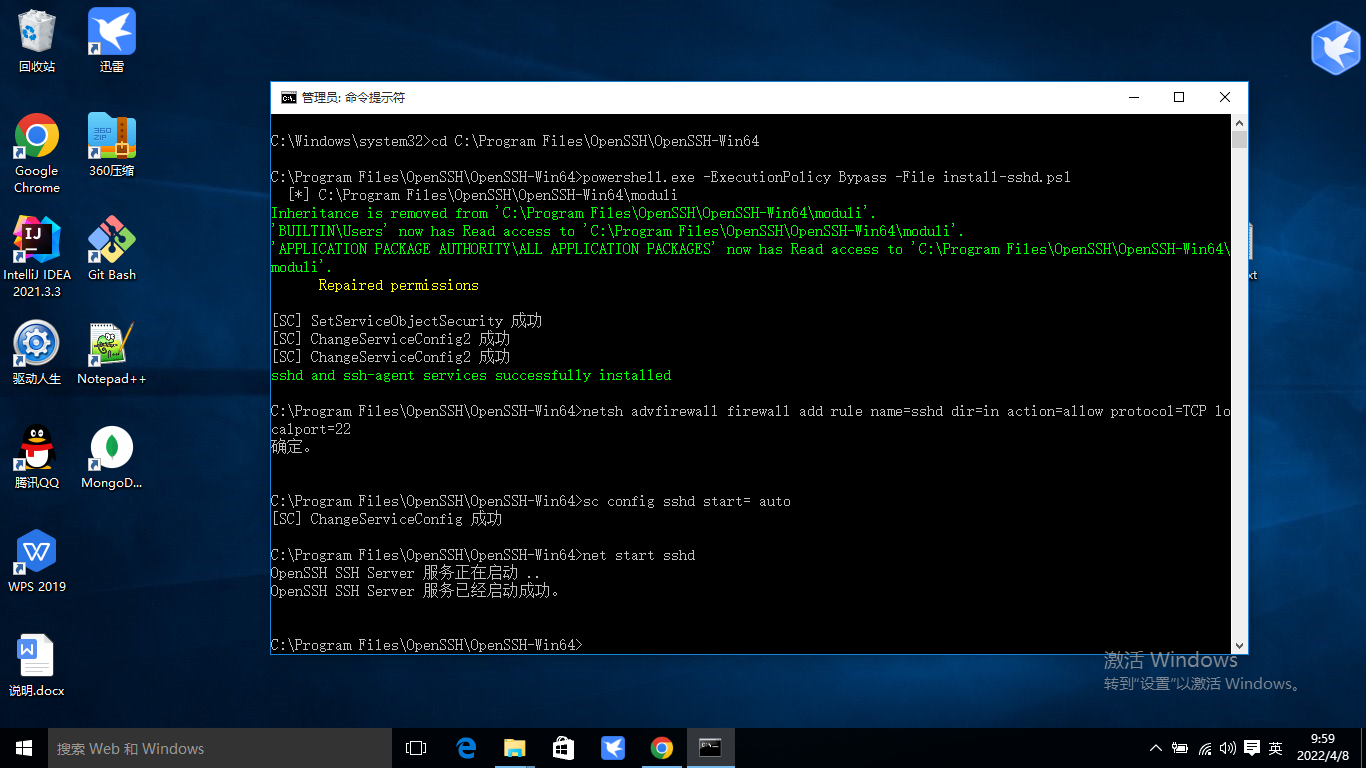Image resolution: width=1366 pixels, height=768 pixels.
Task: Switch the 英 input language indicator
Action: click(x=1276, y=748)
